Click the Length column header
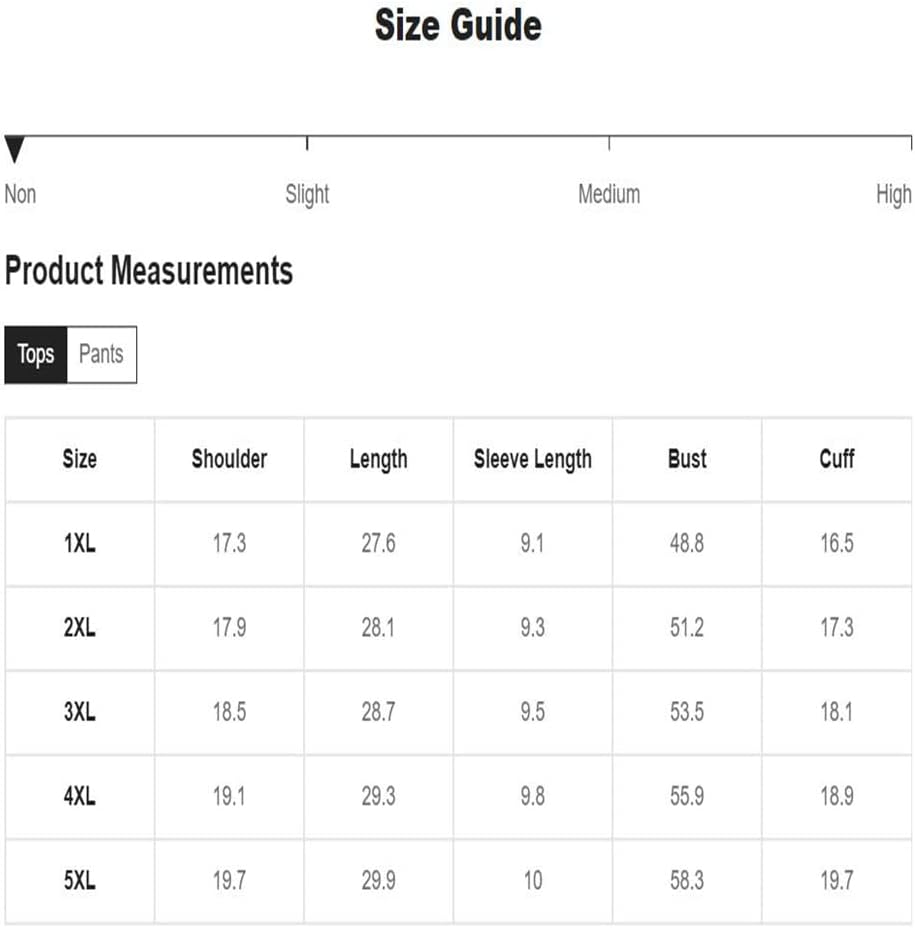The width and height of the screenshot is (915, 928). [x=378, y=459]
